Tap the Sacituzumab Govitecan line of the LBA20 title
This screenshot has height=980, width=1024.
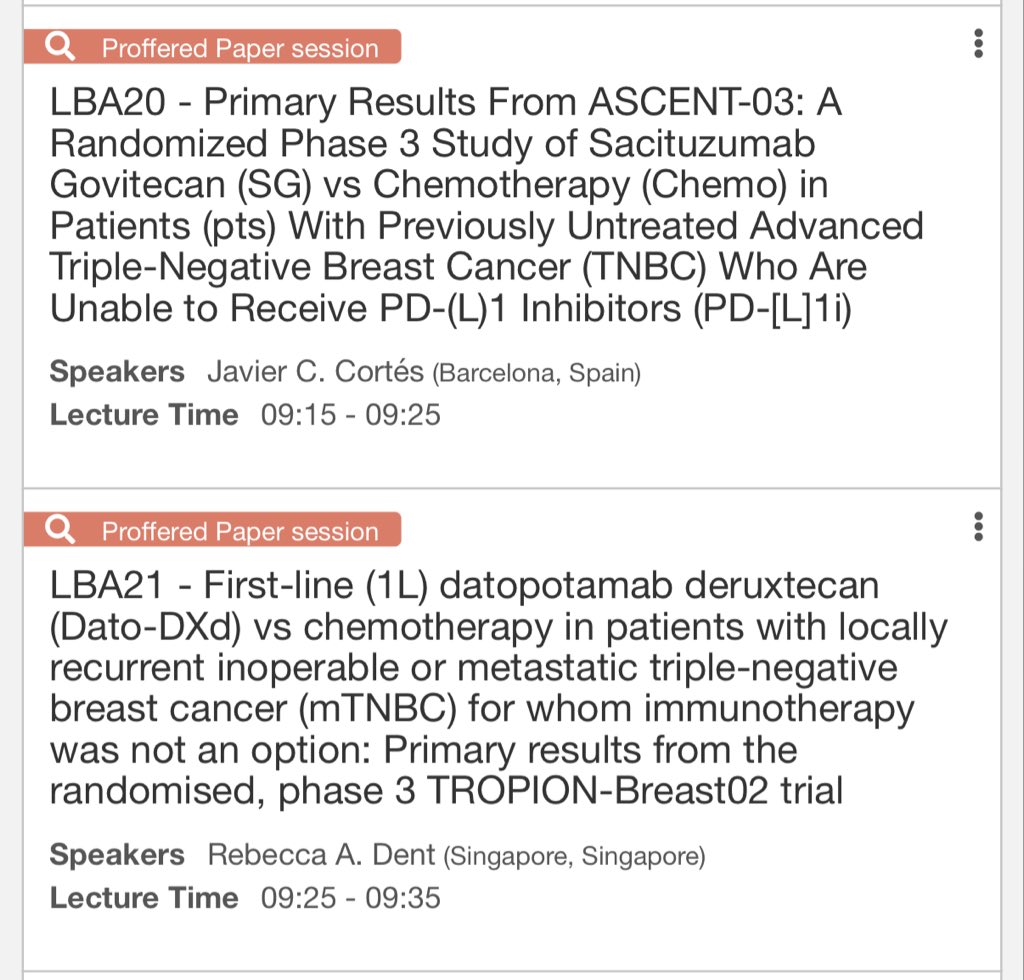(x=432, y=144)
